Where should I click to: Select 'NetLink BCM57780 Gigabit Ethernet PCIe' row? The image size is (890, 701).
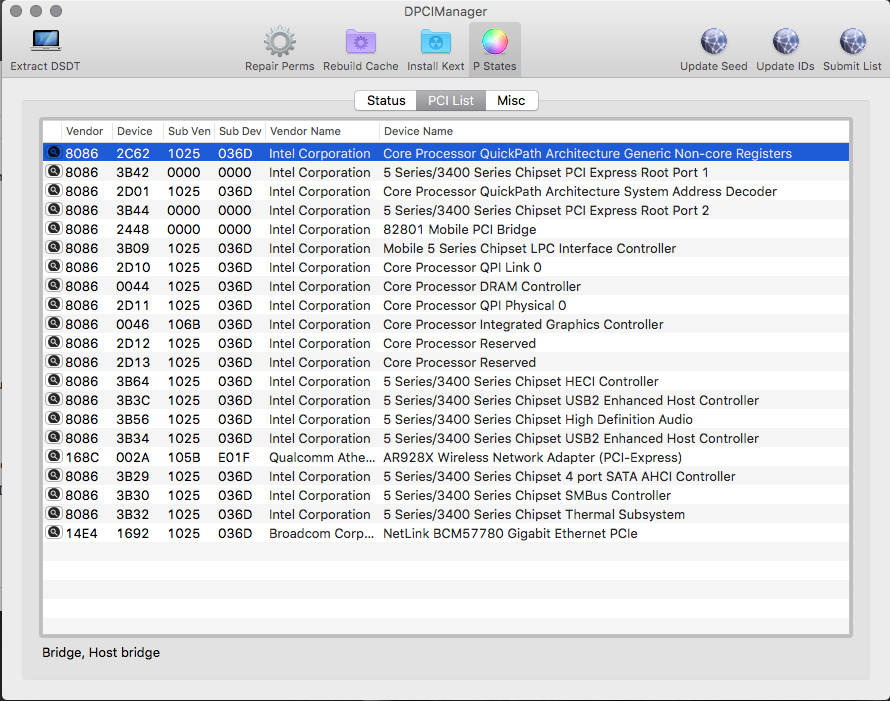446,534
